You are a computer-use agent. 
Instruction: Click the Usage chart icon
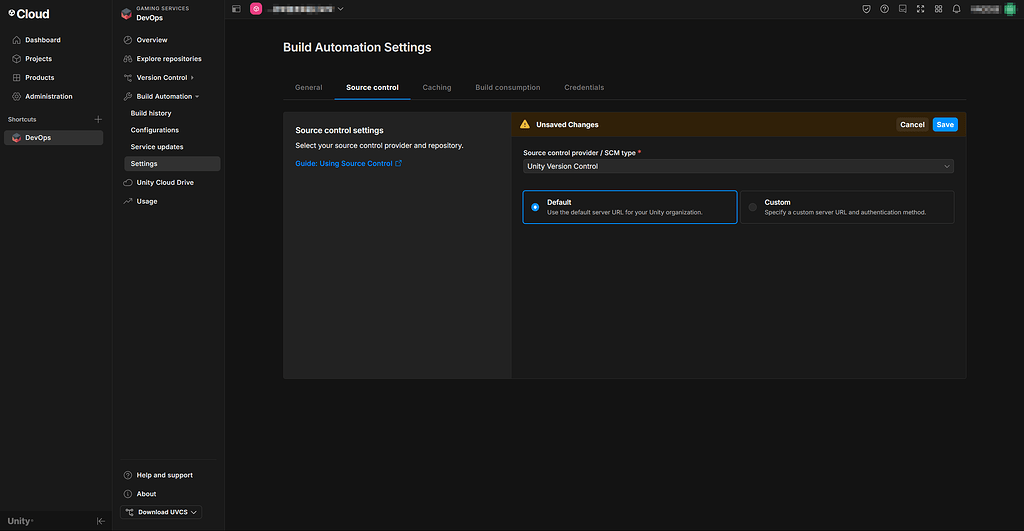(128, 201)
